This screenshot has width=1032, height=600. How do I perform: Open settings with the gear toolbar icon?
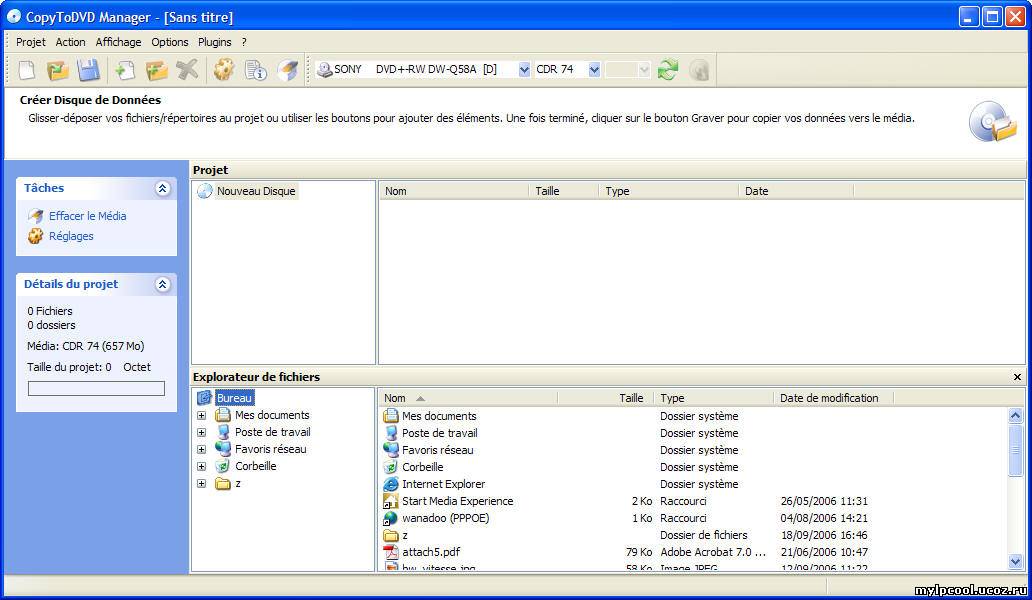click(x=224, y=70)
